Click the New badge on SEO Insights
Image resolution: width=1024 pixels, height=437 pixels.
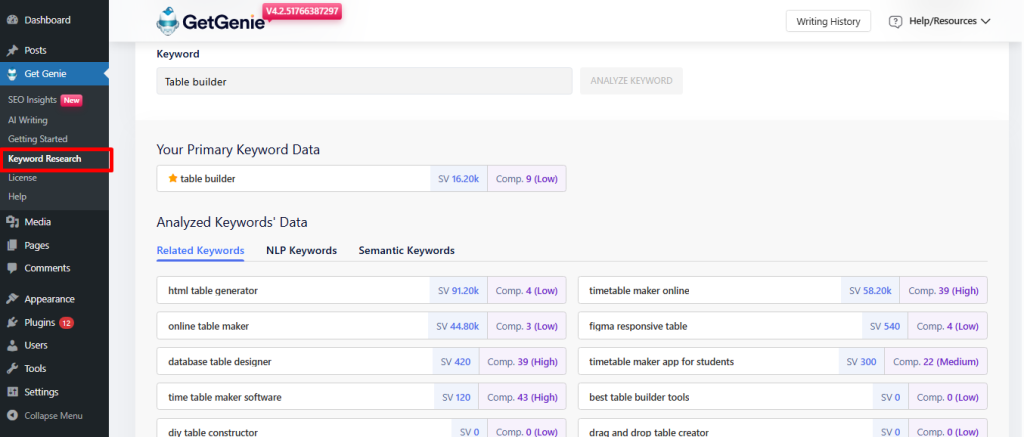(71, 101)
